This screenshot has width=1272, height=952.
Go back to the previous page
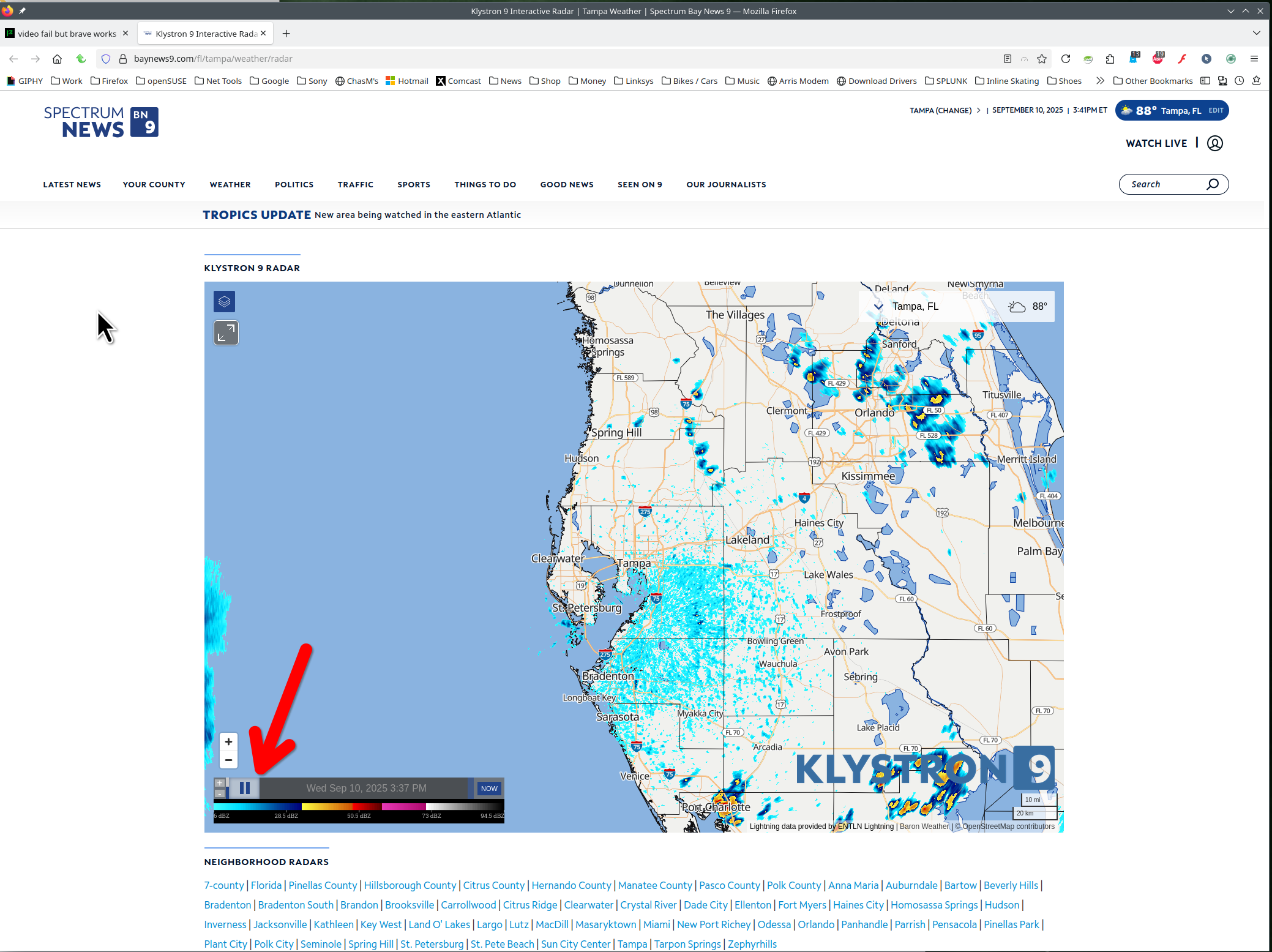pyautogui.click(x=13, y=59)
